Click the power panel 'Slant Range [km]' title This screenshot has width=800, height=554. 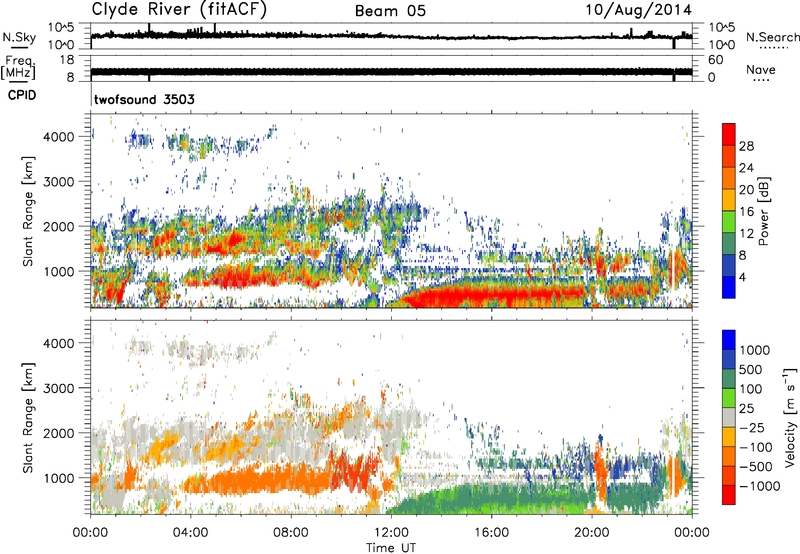coord(28,211)
